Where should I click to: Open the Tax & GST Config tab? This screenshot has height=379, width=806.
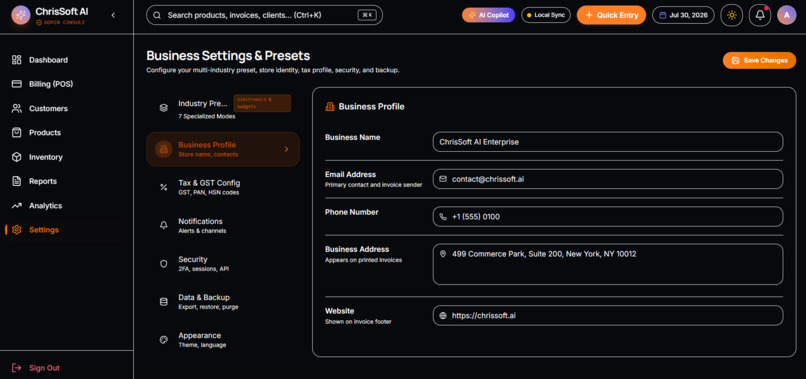223,187
